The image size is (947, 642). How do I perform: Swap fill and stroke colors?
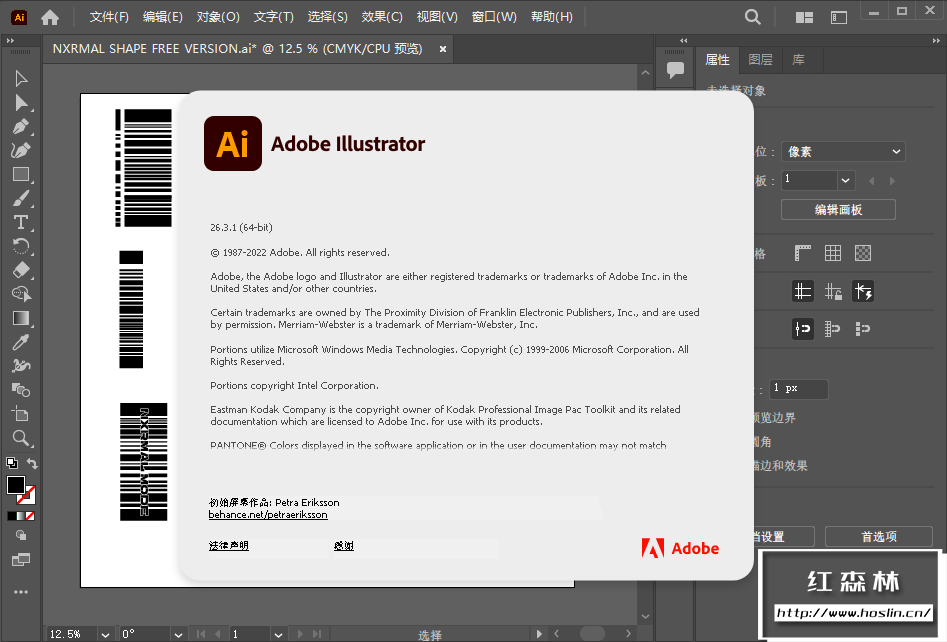pyautogui.click(x=32, y=463)
